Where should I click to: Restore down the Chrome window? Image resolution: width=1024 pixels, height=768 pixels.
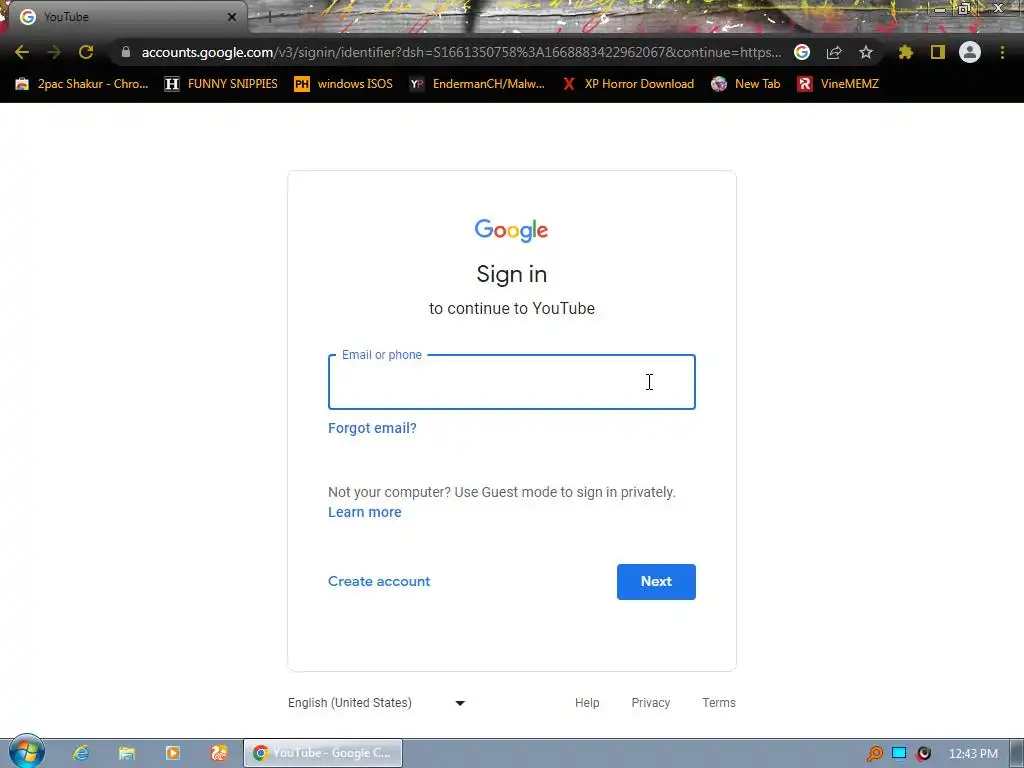(x=965, y=8)
